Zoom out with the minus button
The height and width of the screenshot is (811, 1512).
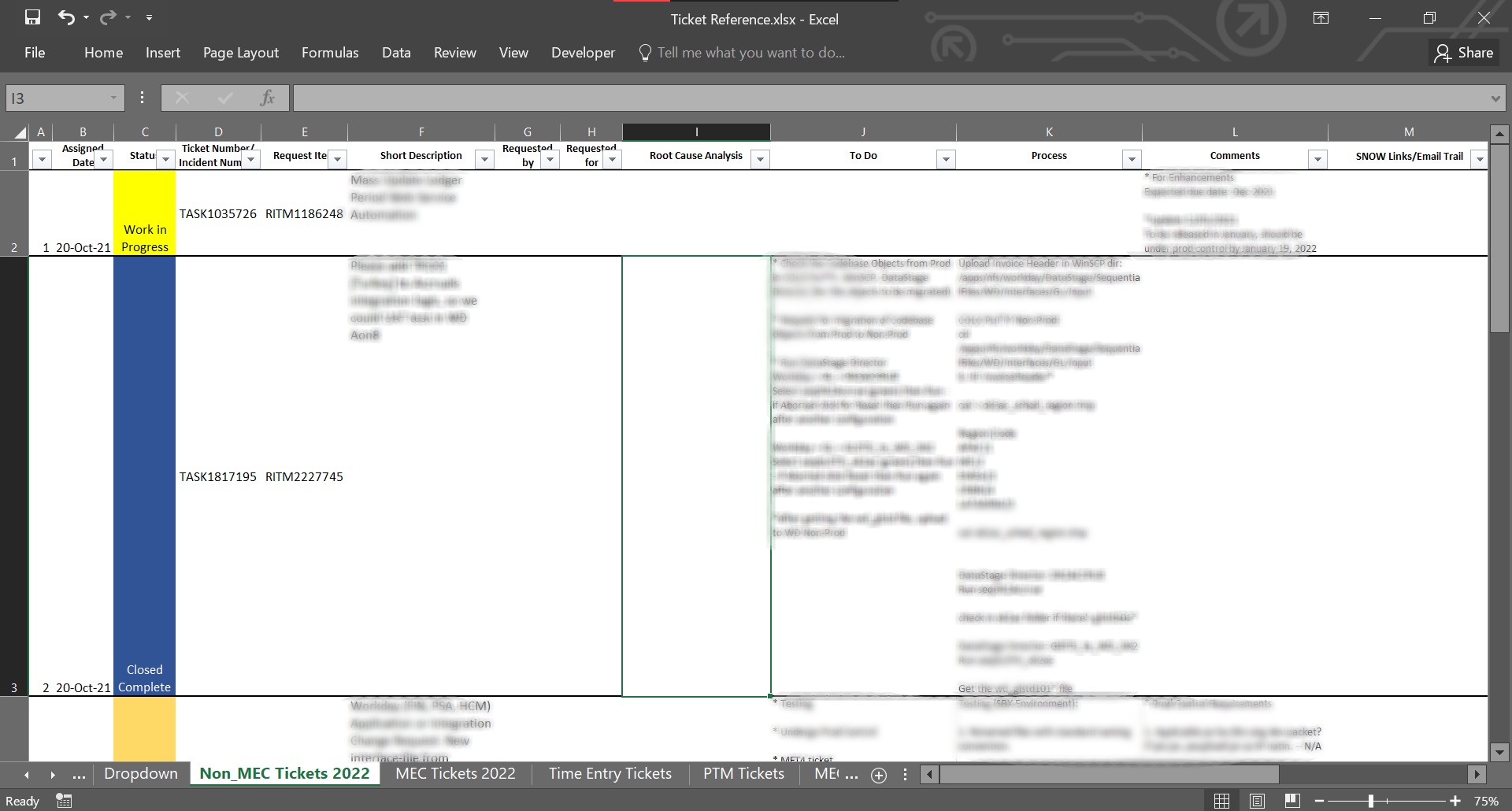1320,801
